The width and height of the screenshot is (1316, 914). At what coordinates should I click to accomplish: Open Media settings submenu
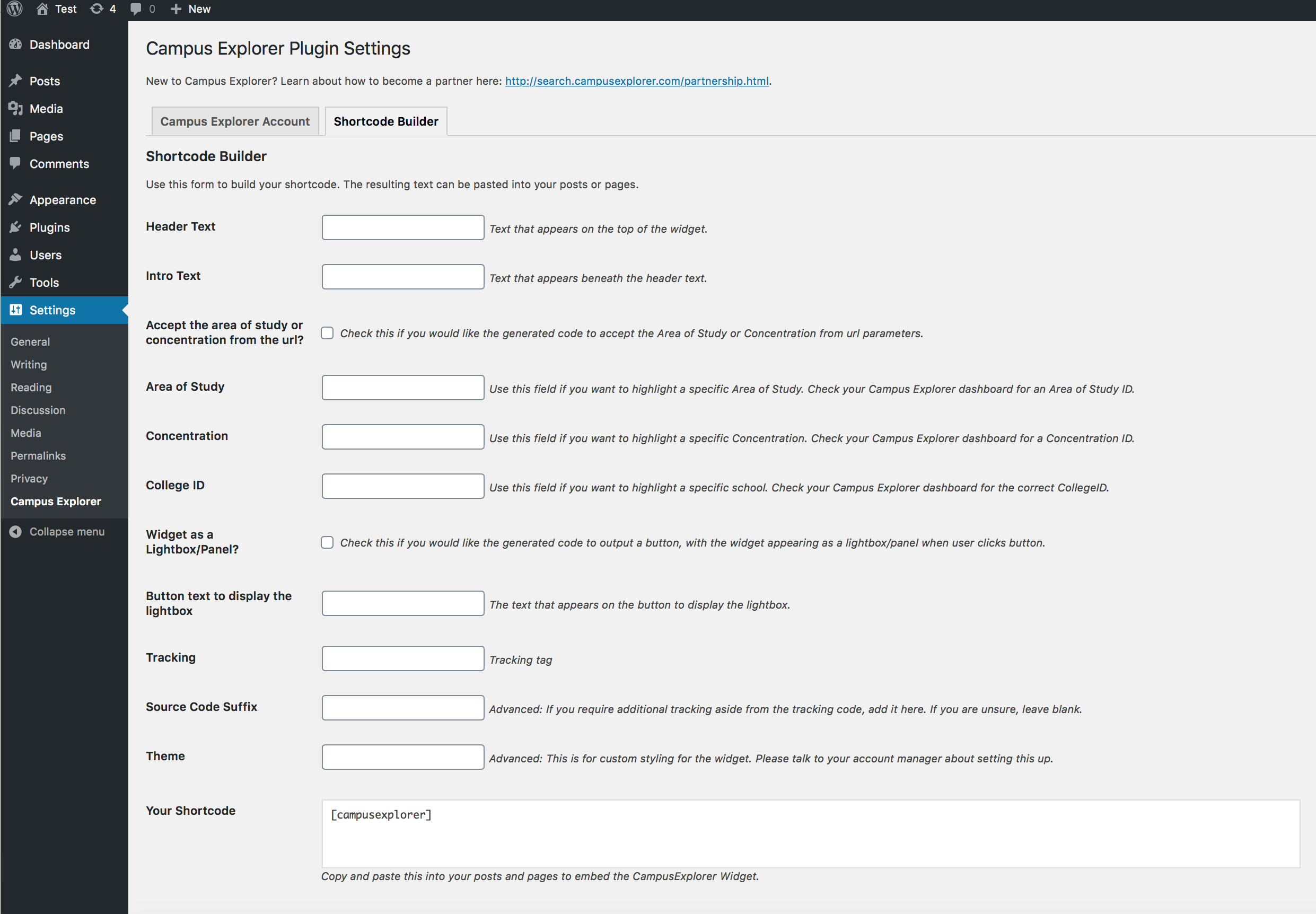coord(26,434)
